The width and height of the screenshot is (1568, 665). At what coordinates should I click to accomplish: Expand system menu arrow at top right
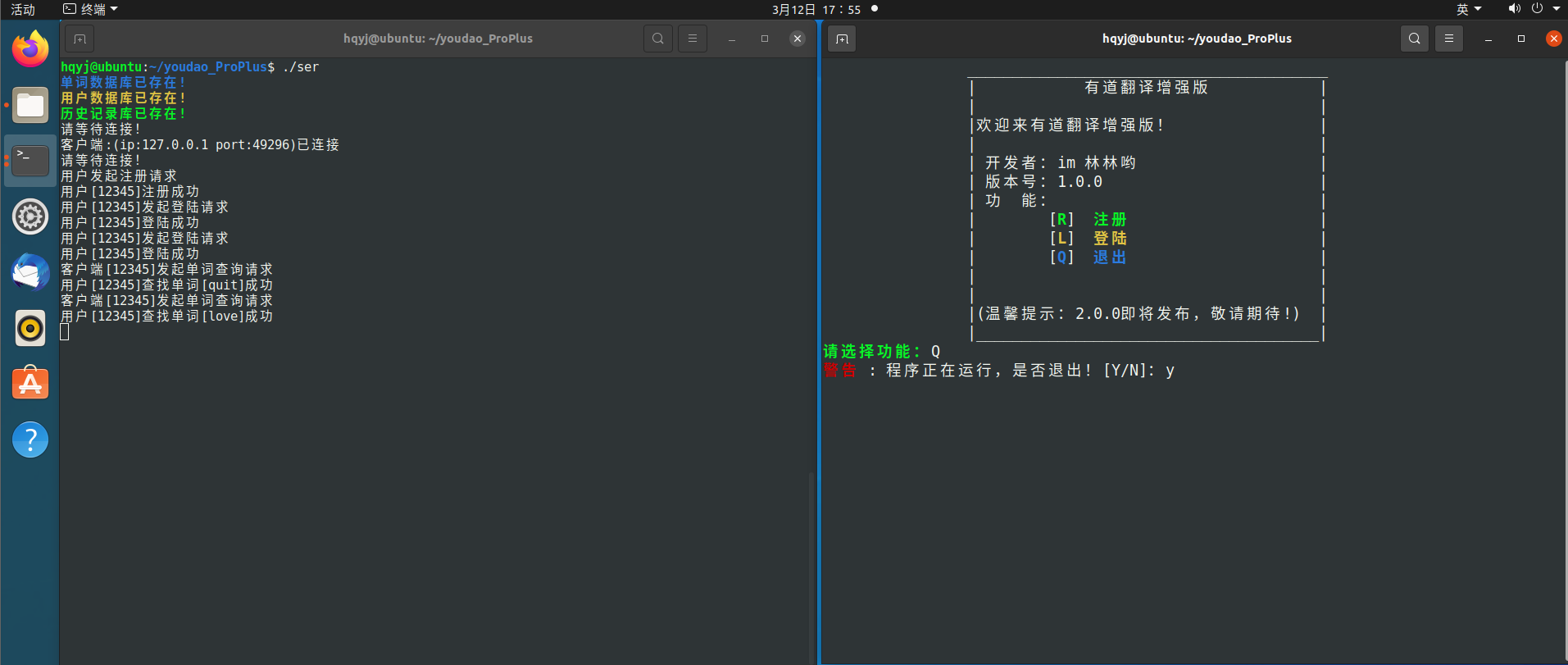click(x=1557, y=9)
